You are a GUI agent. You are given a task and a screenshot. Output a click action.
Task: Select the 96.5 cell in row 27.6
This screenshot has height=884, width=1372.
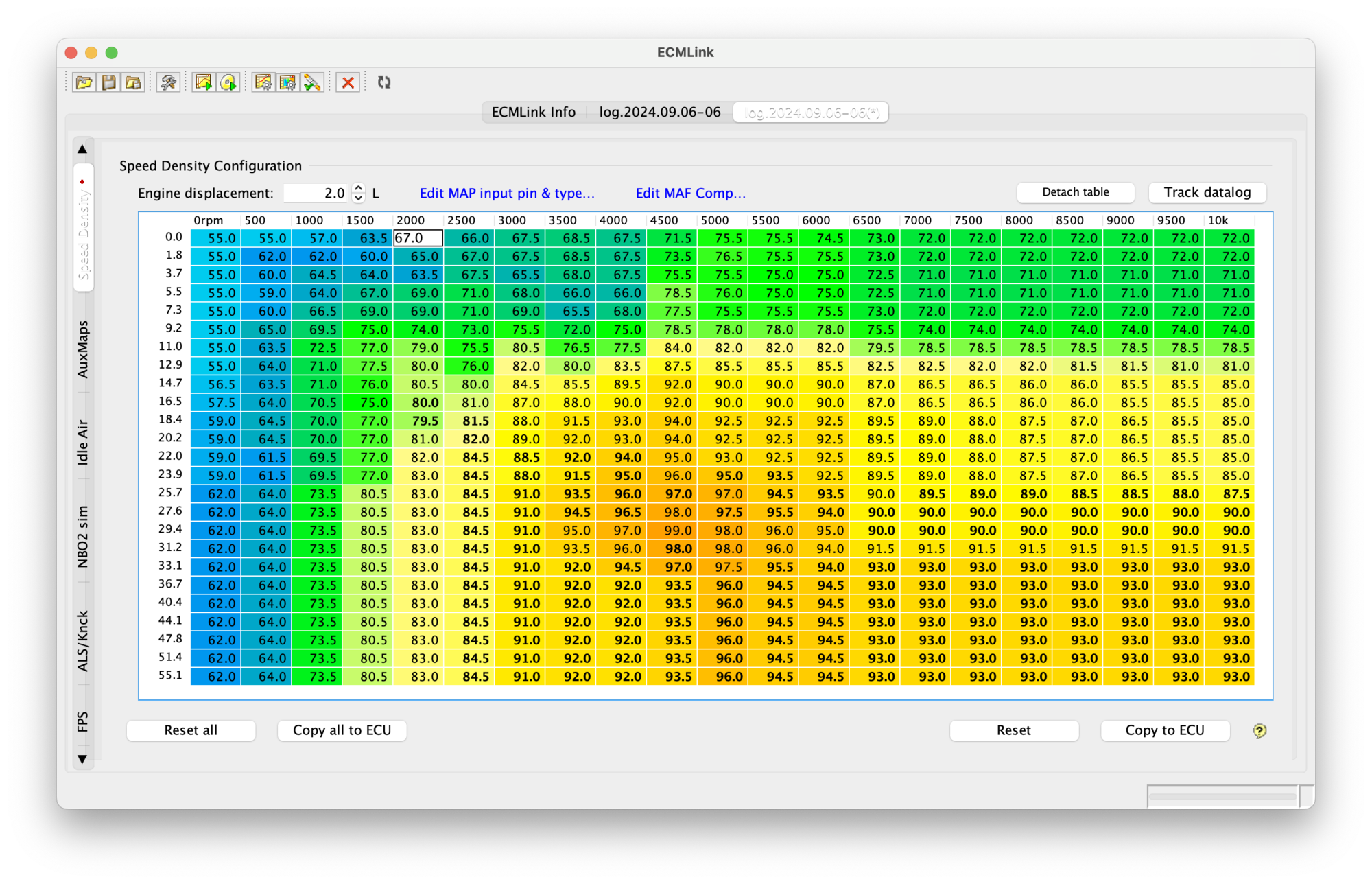pyautogui.click(x=620, y=513)
